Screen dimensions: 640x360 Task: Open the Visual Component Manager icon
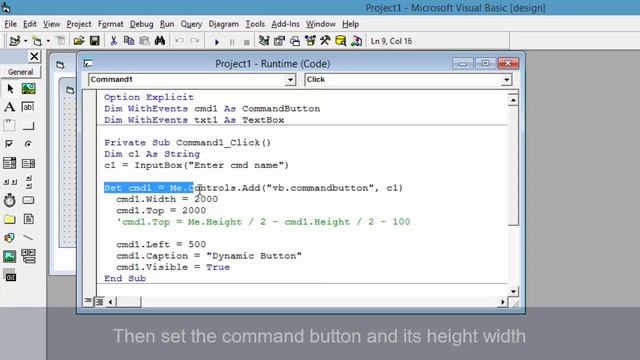(356, 41)
